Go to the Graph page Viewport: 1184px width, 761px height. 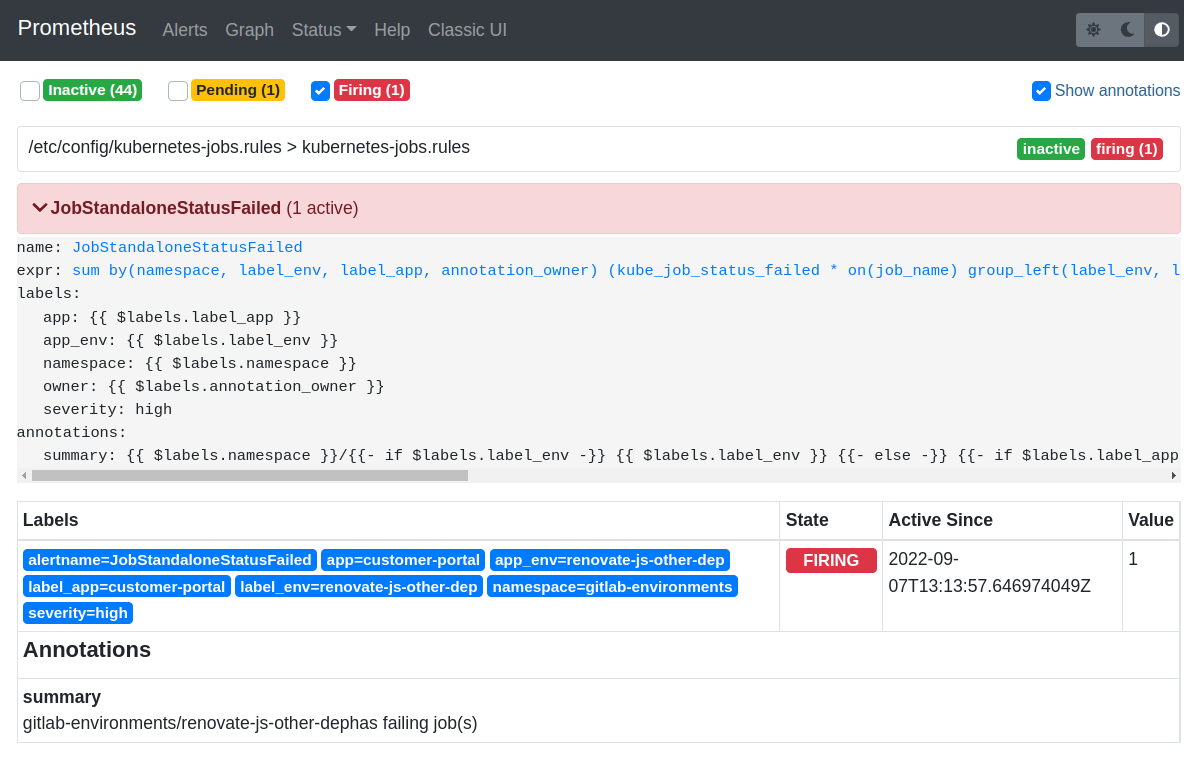[x=249, y=30]
